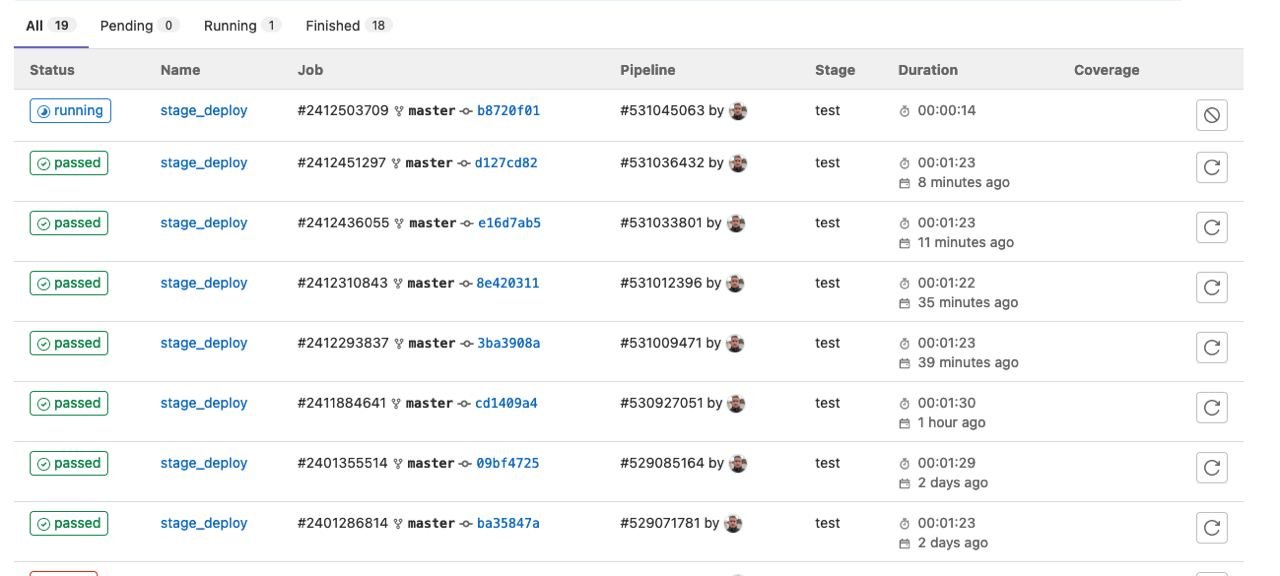Open pipeline #531036432 link

pyautogui.click(x=662, y=163)
